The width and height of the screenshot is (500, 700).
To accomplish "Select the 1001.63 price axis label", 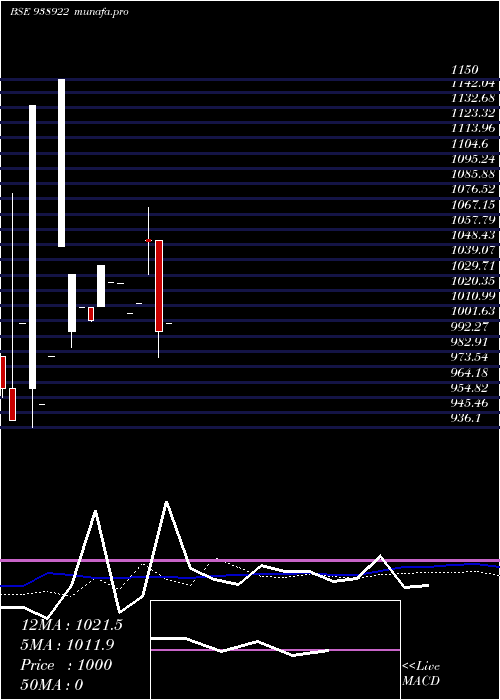I will pyautogui.click(x=472, y=311).
